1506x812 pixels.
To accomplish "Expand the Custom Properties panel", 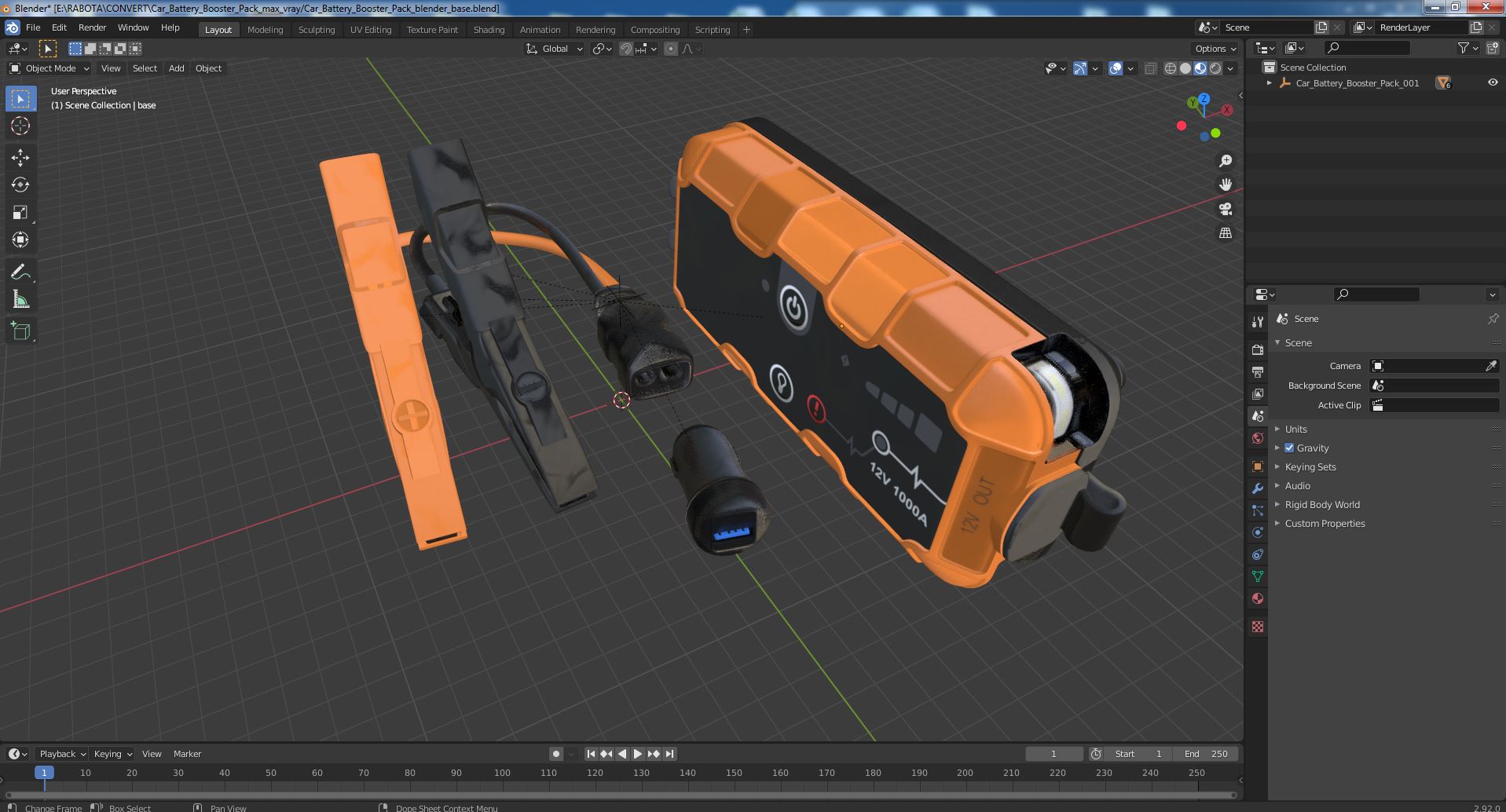I will coord(1325,523).
